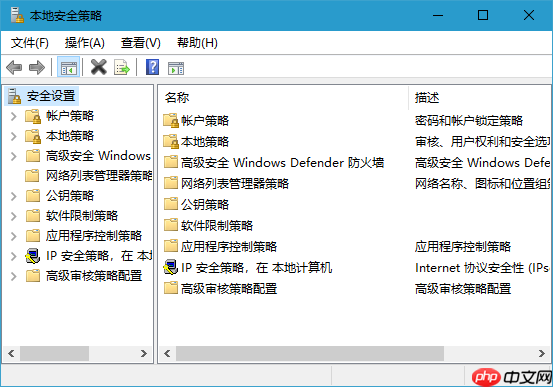Select 网络列表管理器策略 row in list
Image resolution: width=553 pixels, height=387 pixels.
[x=235, y=183]
